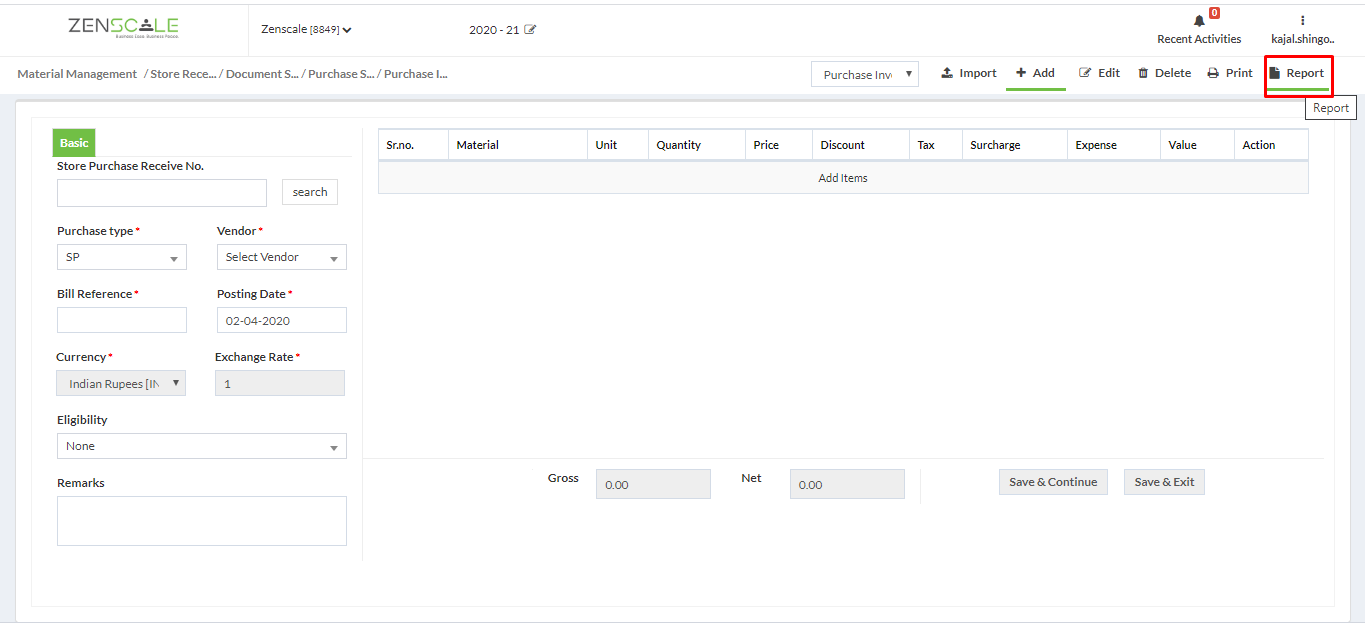This screenshot has height=625, width=1365.
Task: Click the Edit pencil icon
Action: (1085, 73)
